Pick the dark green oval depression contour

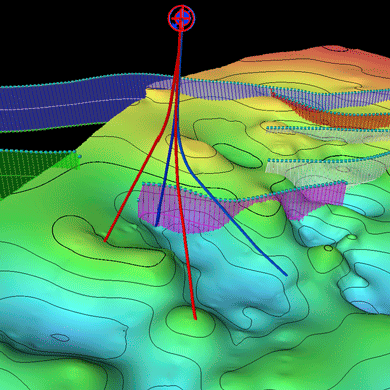(237, 155)
